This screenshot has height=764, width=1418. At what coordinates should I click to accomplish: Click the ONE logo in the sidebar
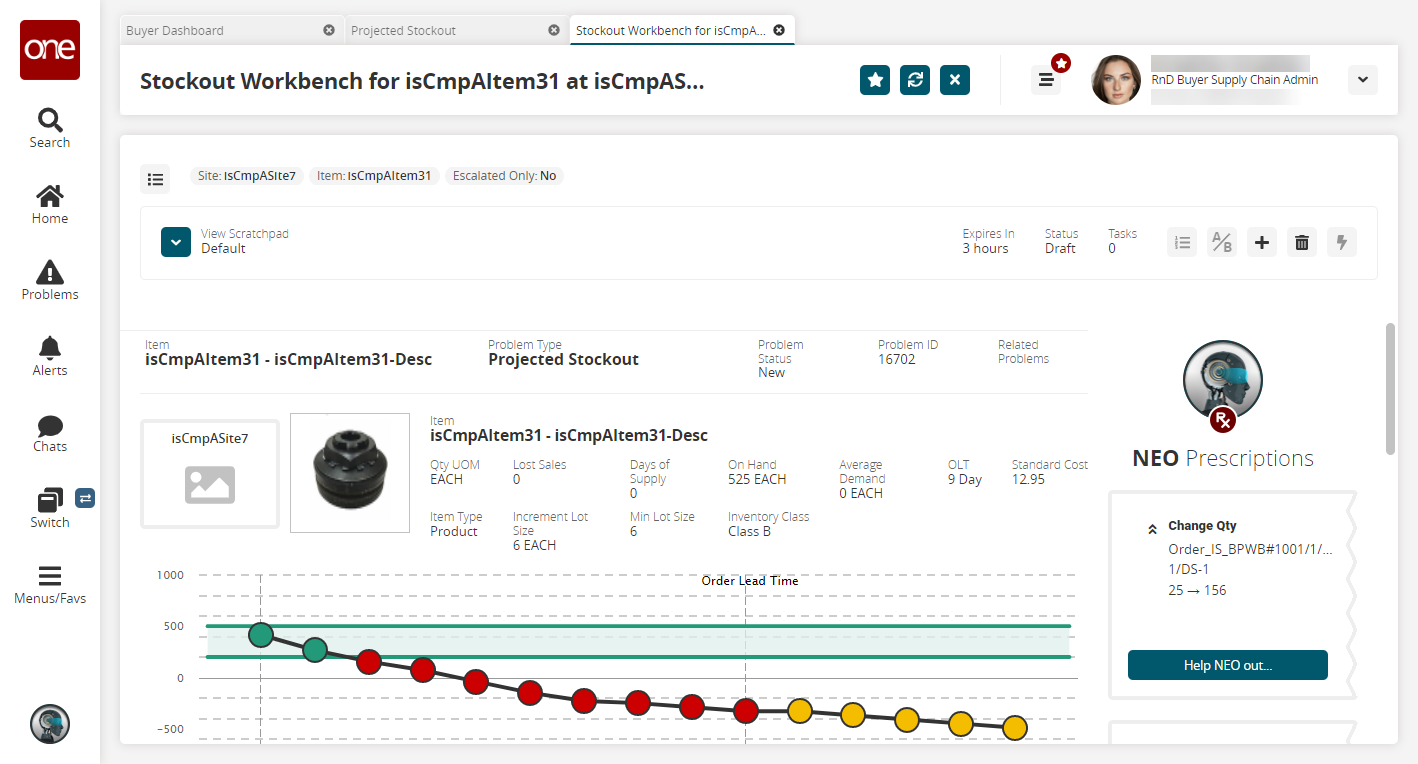click(x=50, y=50)
